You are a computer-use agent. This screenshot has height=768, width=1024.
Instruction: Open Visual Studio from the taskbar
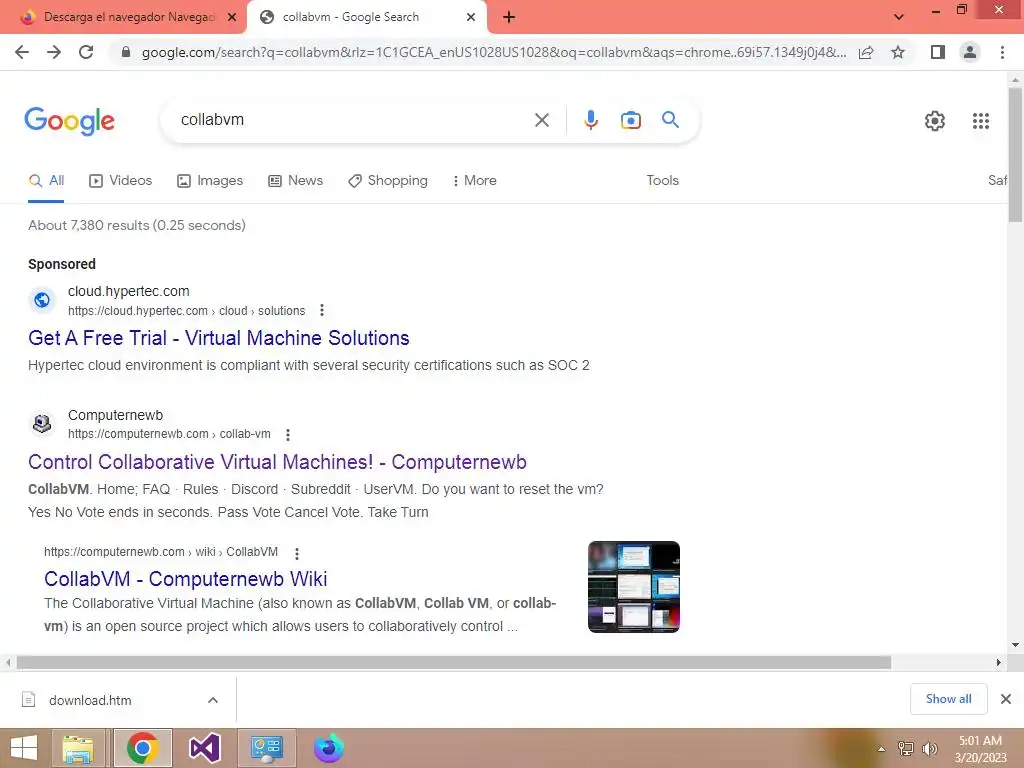tap(204, 748)
